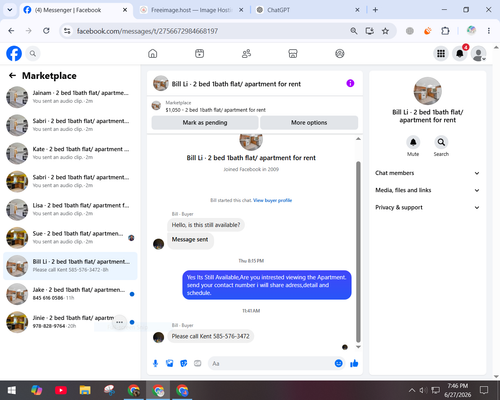This screenshot has width=500, height=400.
Task: Open Jainam conversation in list
Action: click(x=70, y=97)
